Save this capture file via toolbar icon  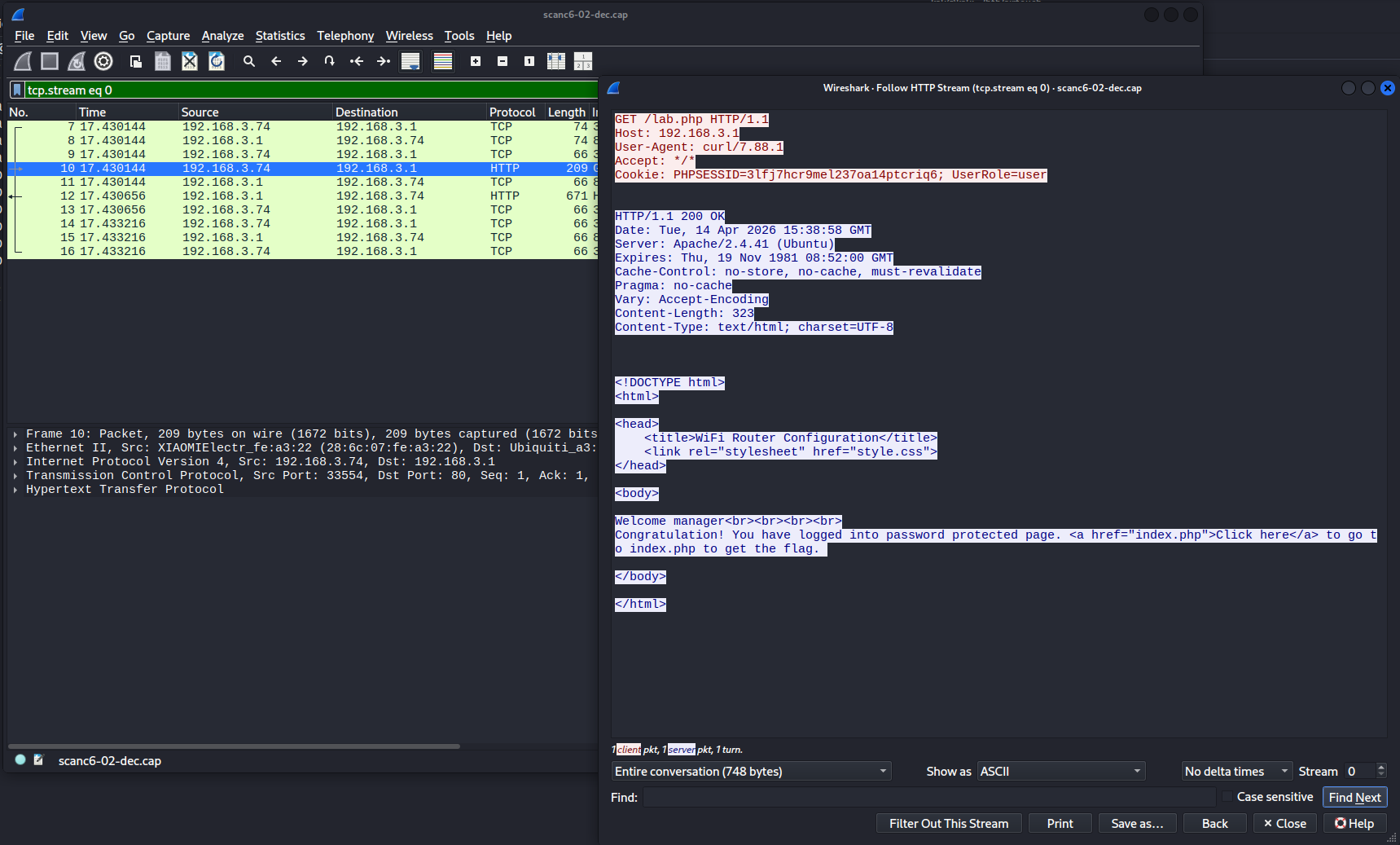pyautogui.click(x=163, y=61)
